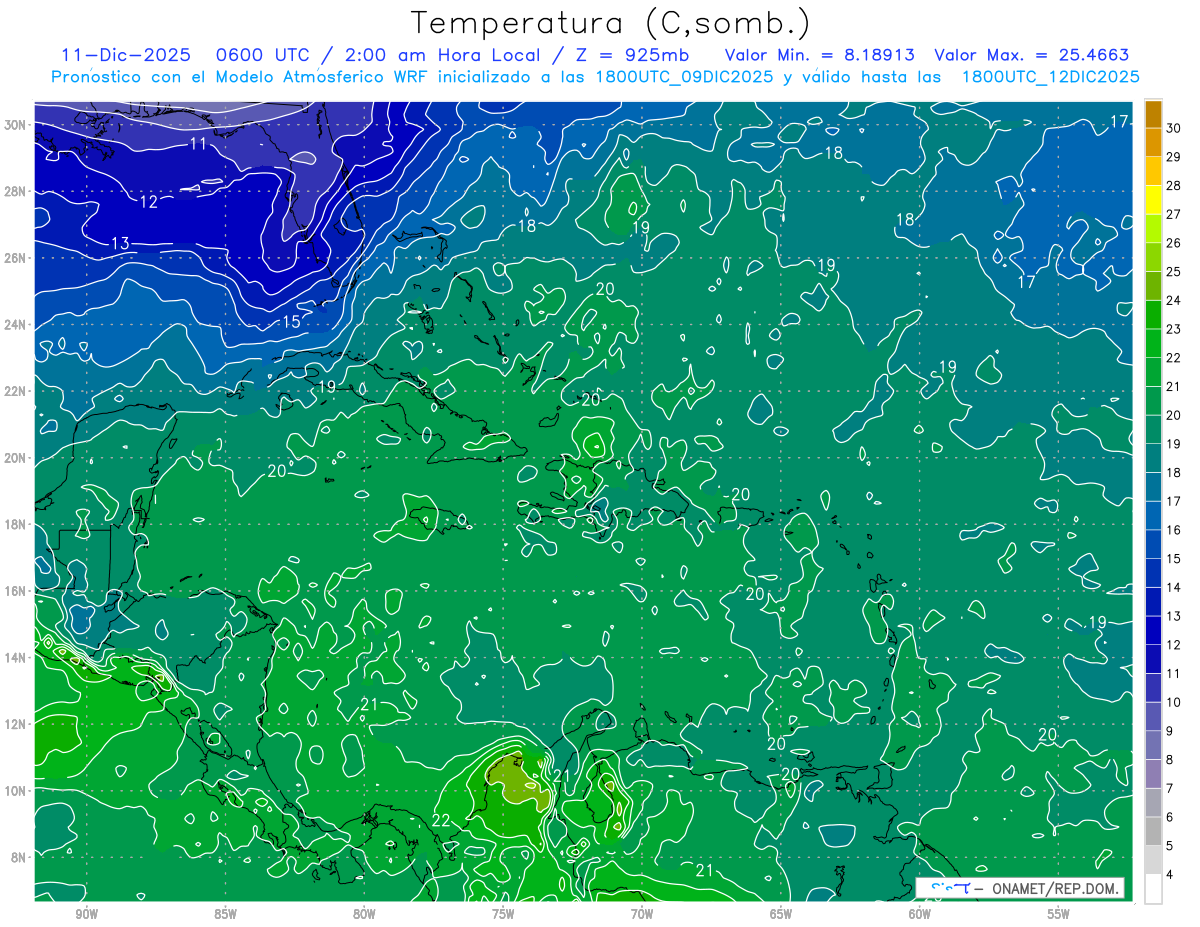Click the '8N' latitude axis label

(x=20, y=857)
